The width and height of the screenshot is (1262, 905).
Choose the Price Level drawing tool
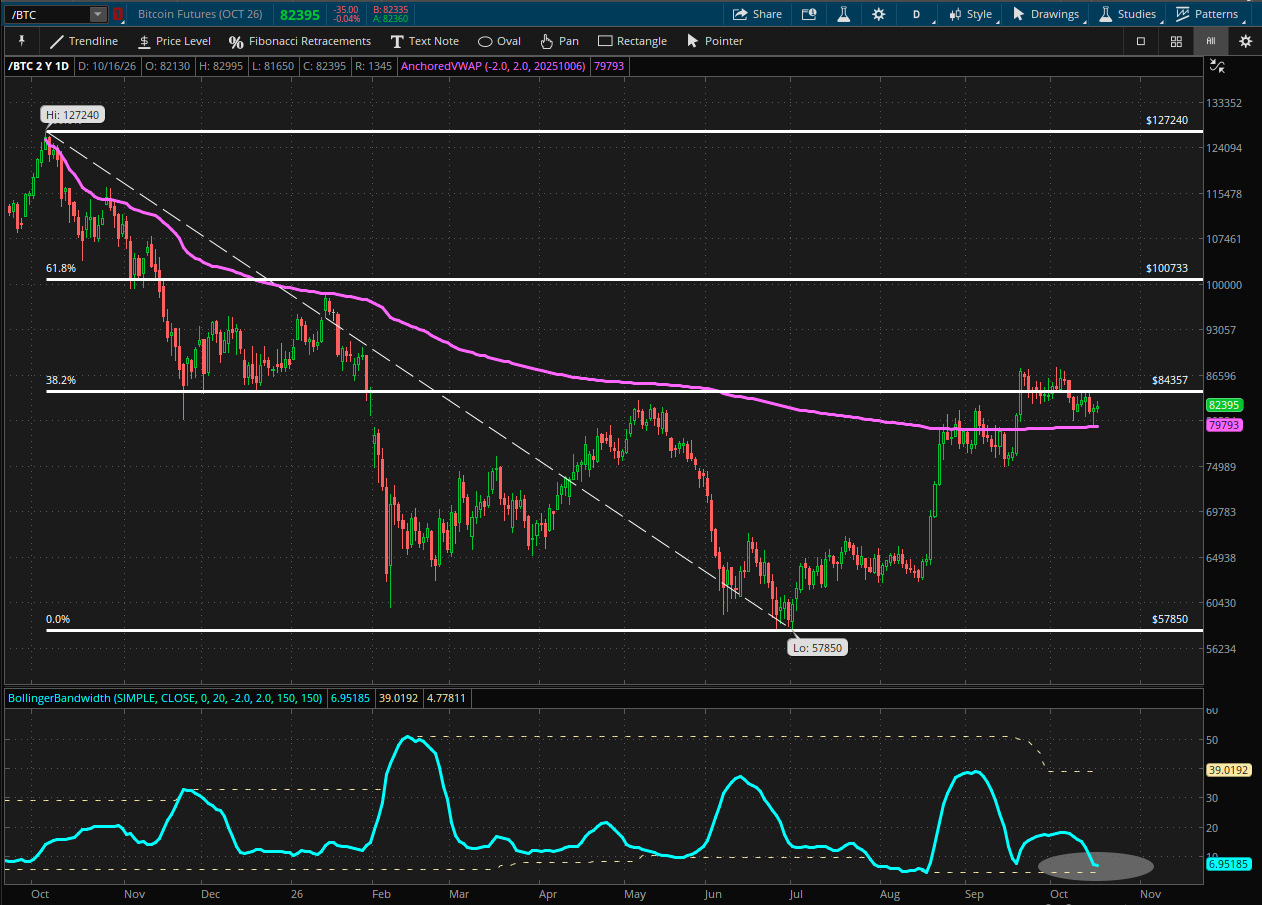pos(174,41)
